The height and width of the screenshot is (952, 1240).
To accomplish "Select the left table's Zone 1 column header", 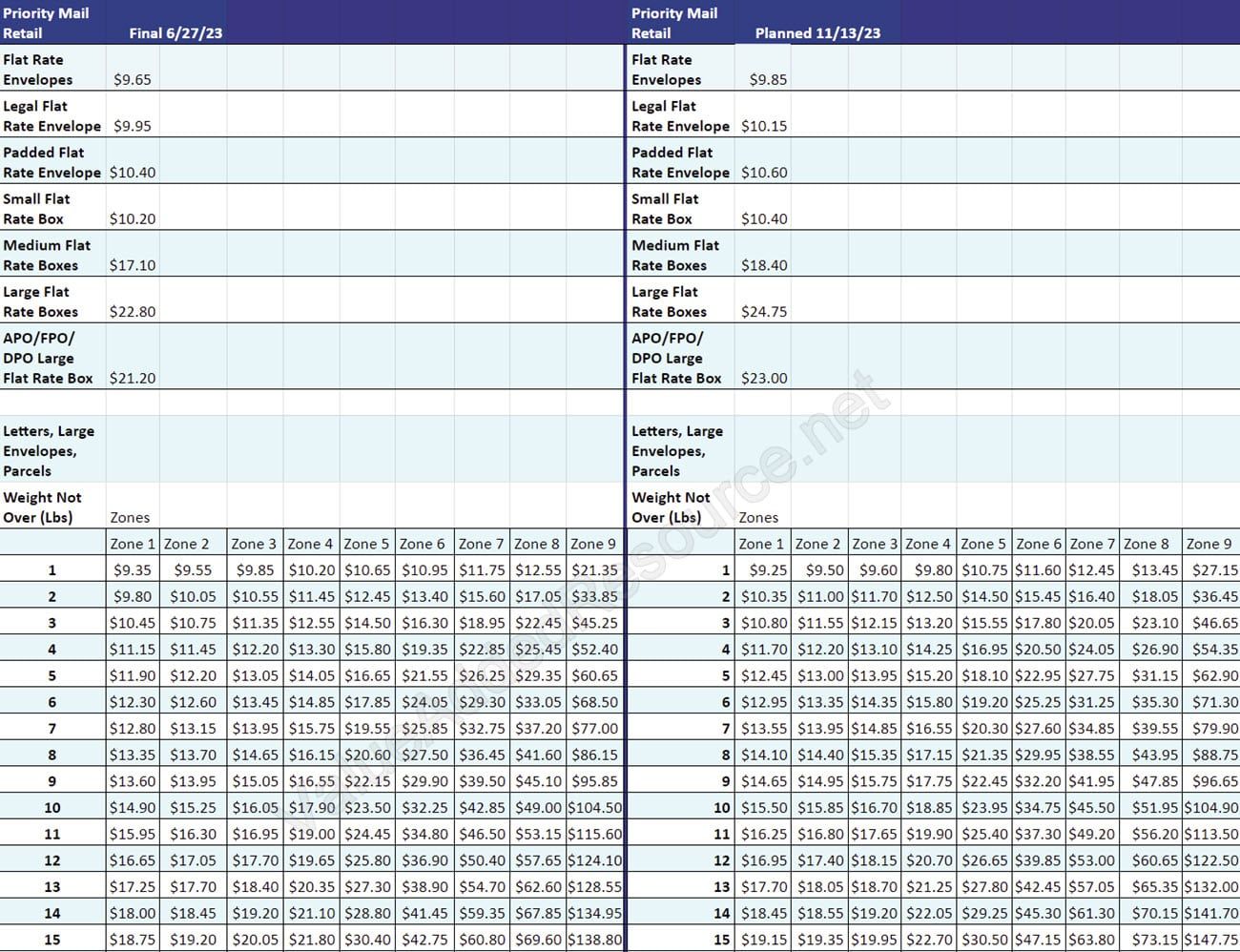I will (x=132, y=543).
